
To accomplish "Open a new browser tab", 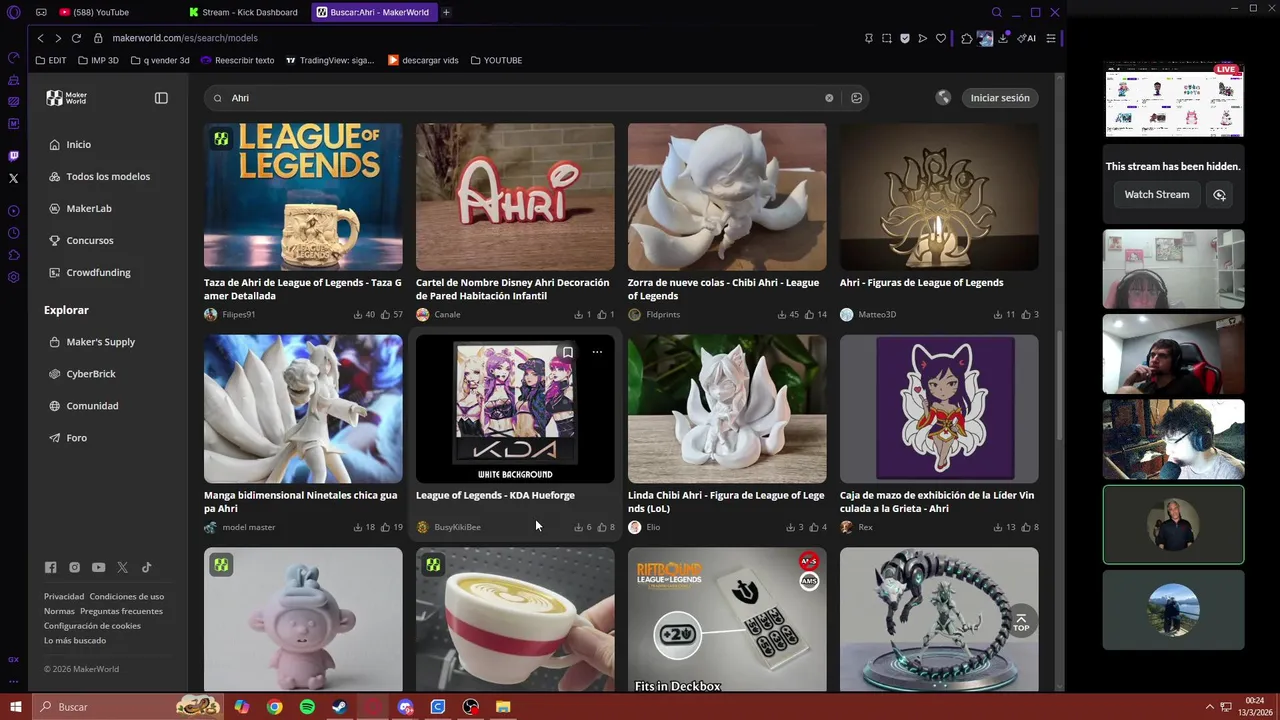I will 446,12.
